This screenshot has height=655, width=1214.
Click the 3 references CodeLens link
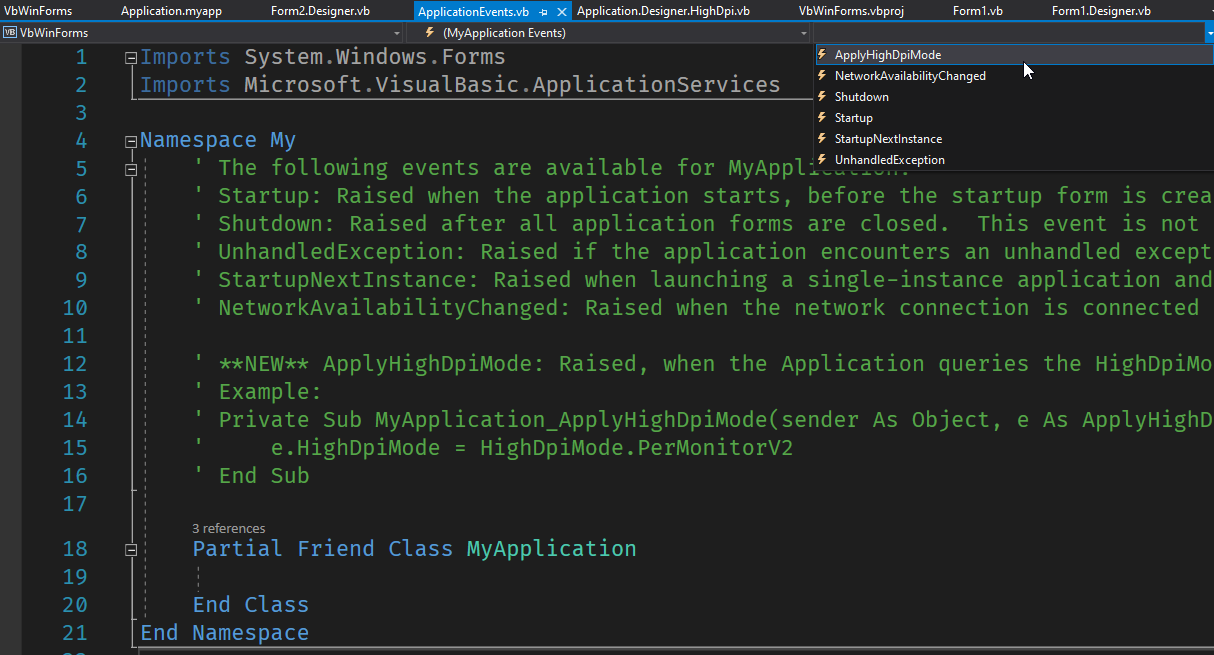tap(228, 528)
